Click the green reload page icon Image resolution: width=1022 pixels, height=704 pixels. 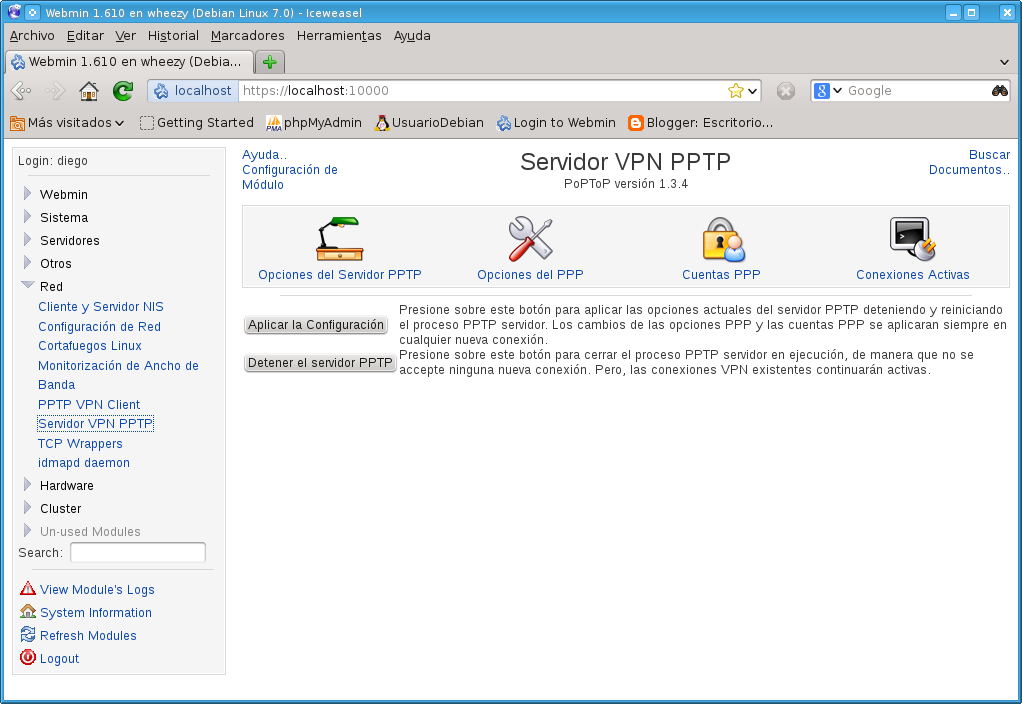click(123, 91)
